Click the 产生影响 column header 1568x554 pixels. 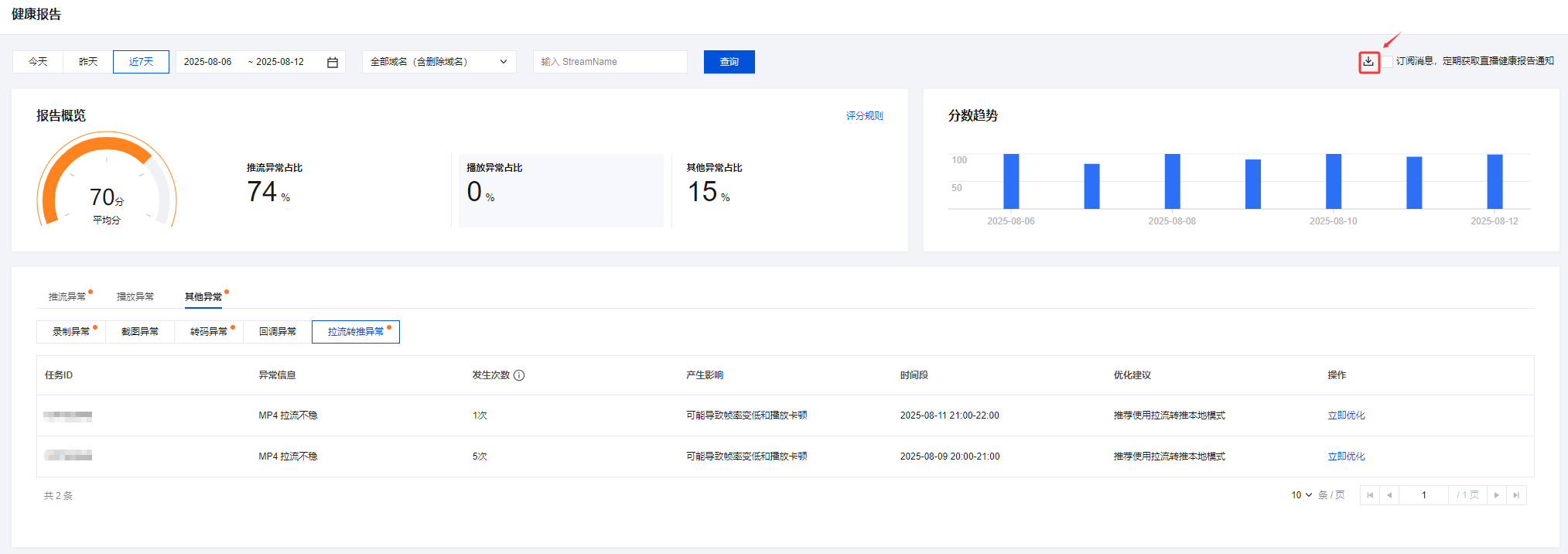coord(705,375)
